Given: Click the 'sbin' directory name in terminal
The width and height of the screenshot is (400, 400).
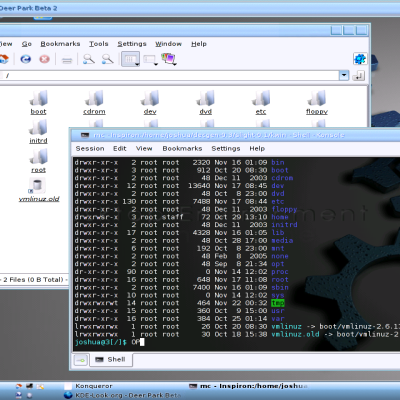Looking at the screenshot, I should tap(280, 287).
